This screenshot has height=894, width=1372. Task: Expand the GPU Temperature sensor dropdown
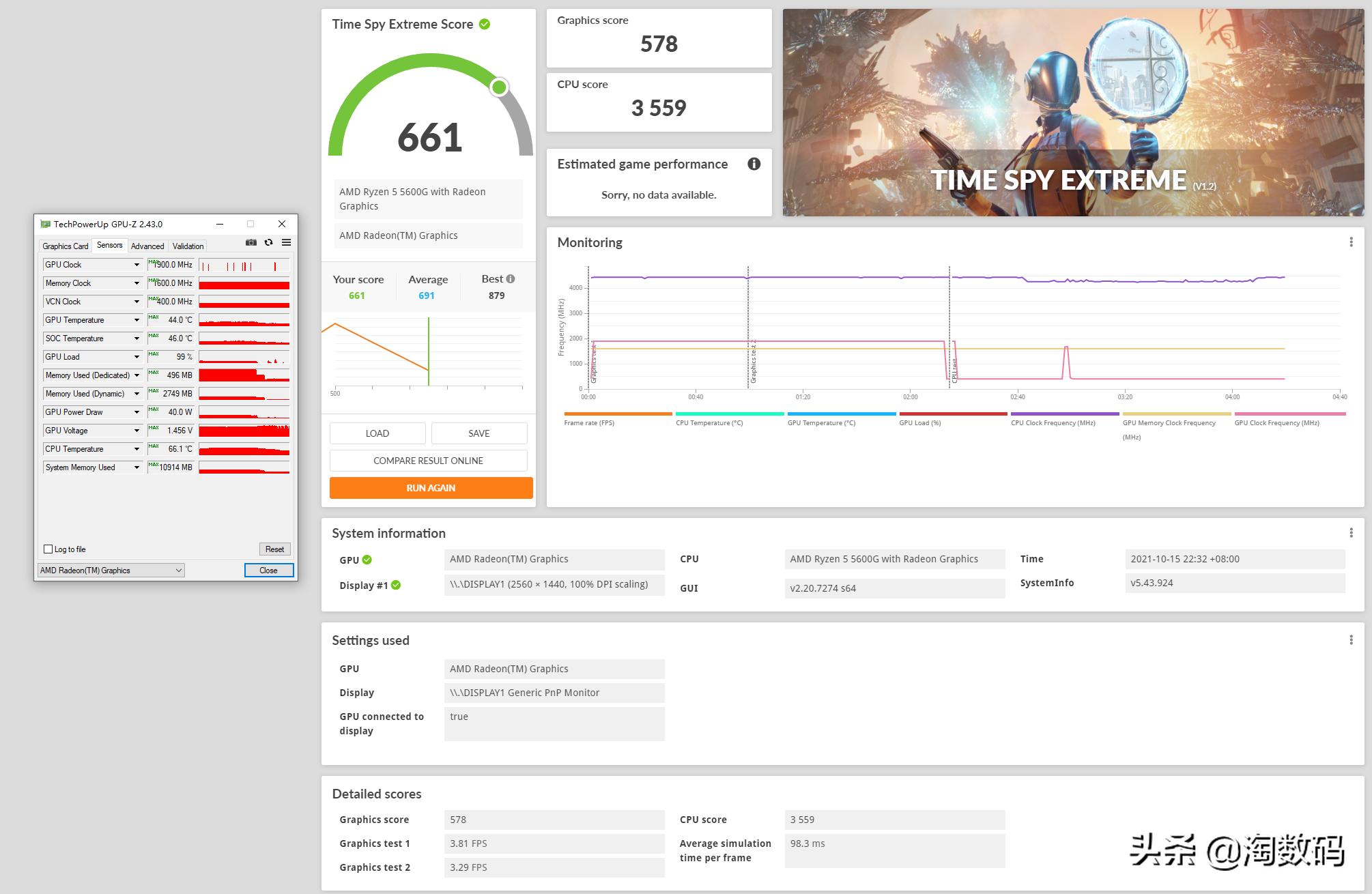coord(137,320)
